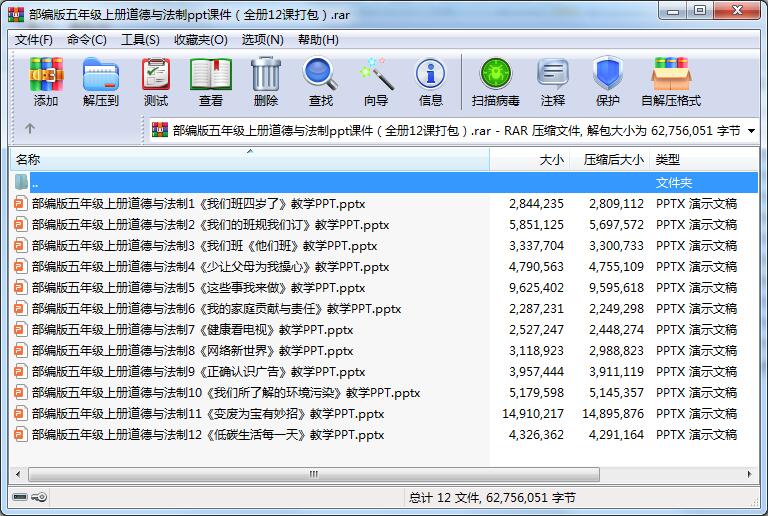Click the size value 2,844,235
The width and height of the screenshot is (768, 516).
(x=536, y=204)
